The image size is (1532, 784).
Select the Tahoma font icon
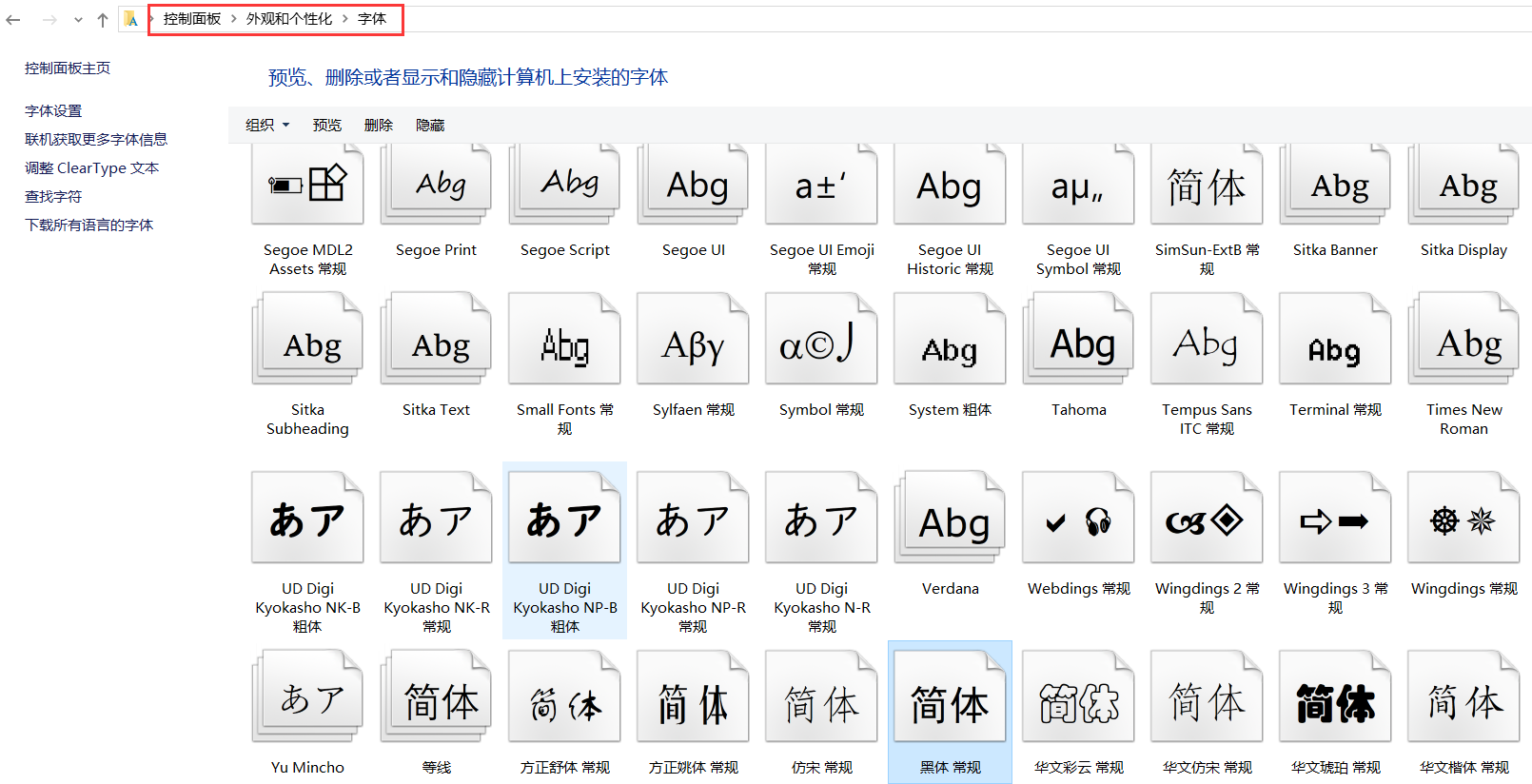click(x=1078, y=339)
